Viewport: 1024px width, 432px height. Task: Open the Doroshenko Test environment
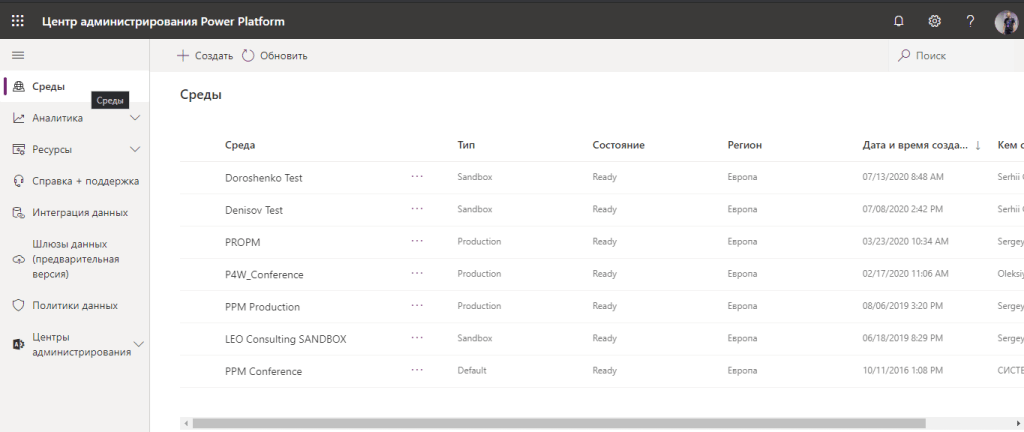click(x=264, y=178)
